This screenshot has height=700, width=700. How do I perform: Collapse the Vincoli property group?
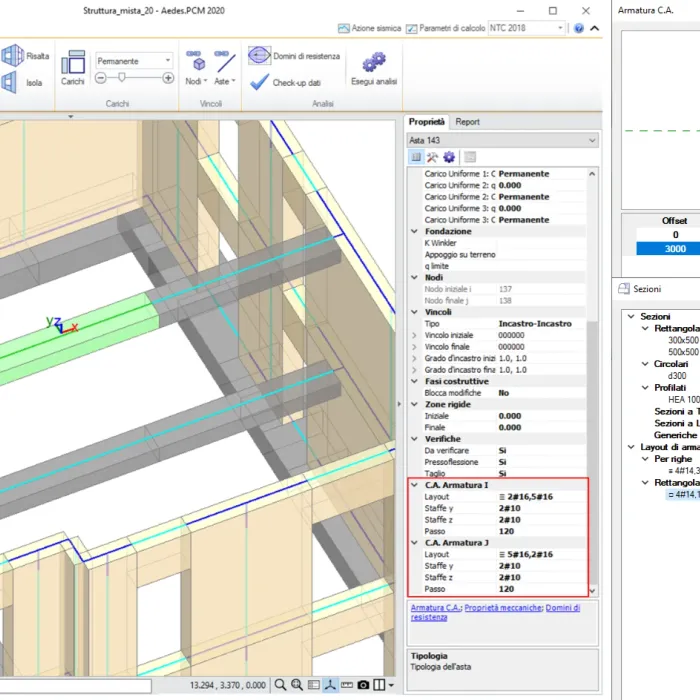pyautogui.click(x=414, y=312)
